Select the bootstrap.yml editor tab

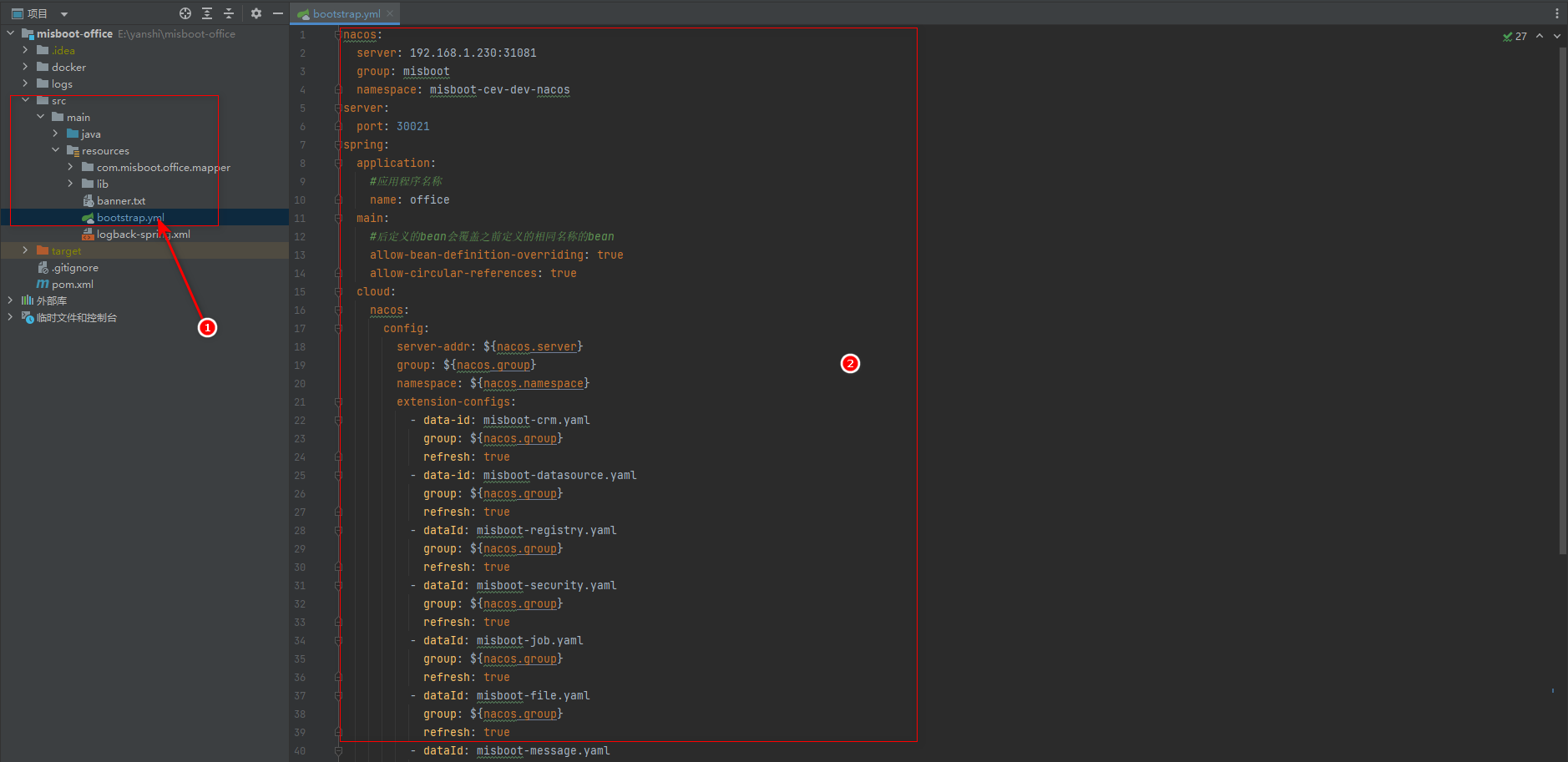click(x=346, y=13)
